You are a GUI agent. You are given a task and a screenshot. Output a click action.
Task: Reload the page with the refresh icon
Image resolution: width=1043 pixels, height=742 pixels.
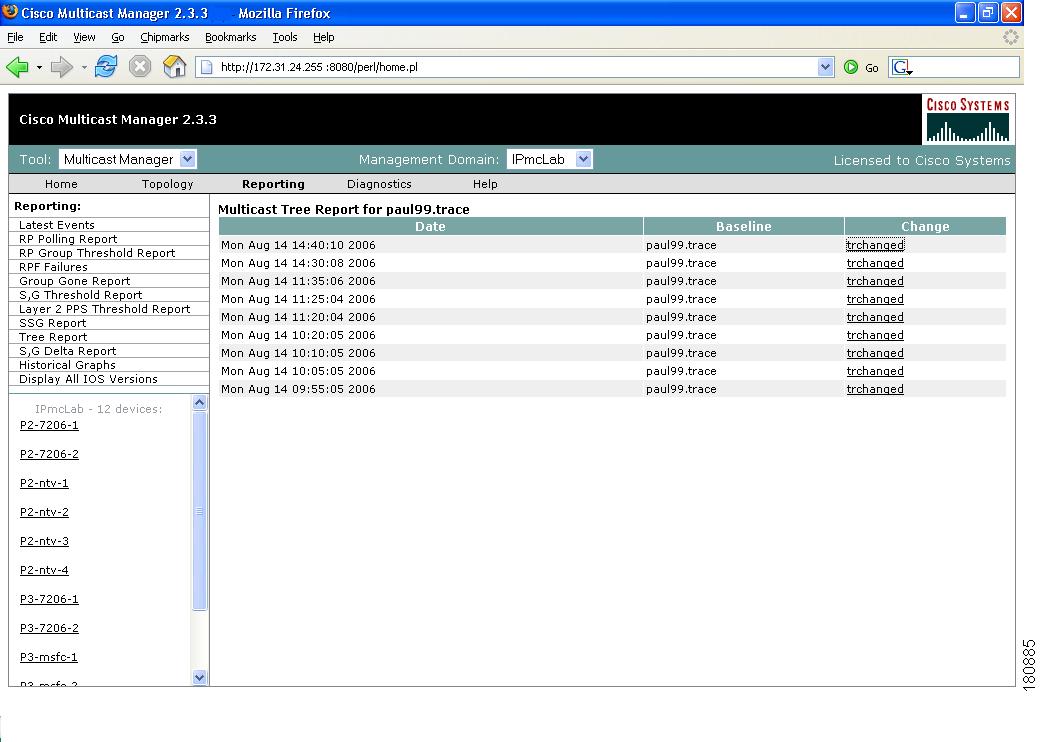click(106, 67)
